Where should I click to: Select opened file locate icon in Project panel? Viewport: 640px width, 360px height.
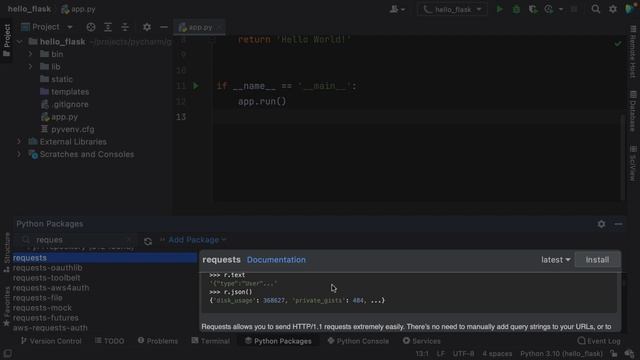91,27
